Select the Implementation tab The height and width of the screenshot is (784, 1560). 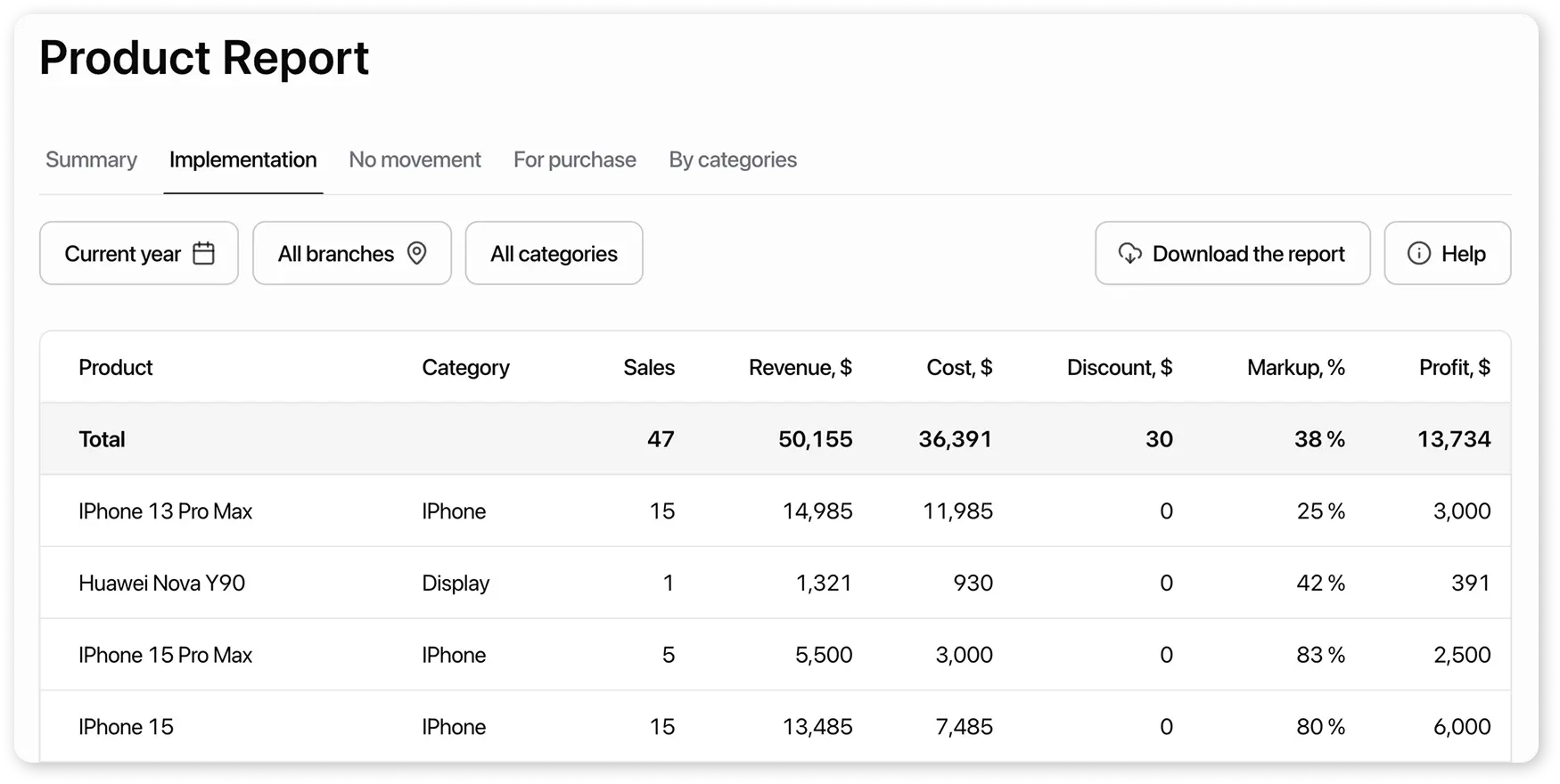[243, 159]
